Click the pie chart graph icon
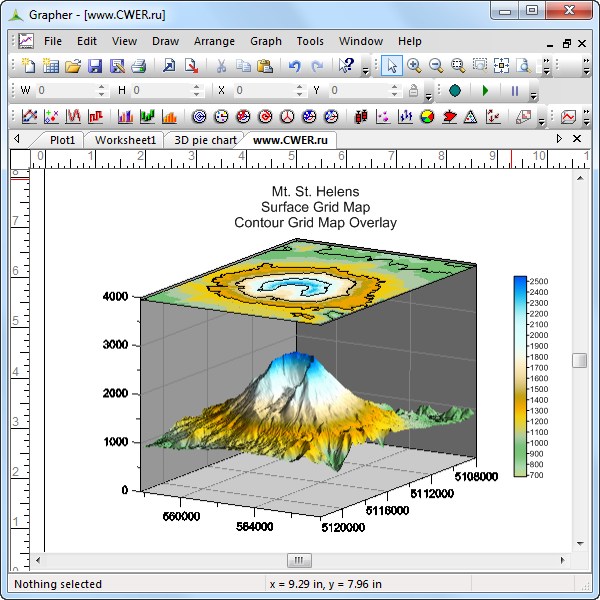600x600 pixels. [427, 117]
